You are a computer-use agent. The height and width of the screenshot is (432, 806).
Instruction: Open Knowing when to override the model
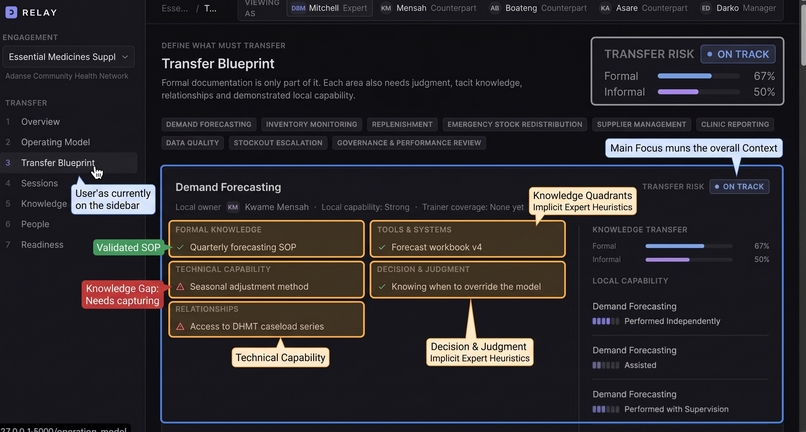click(x=466, y=287)
